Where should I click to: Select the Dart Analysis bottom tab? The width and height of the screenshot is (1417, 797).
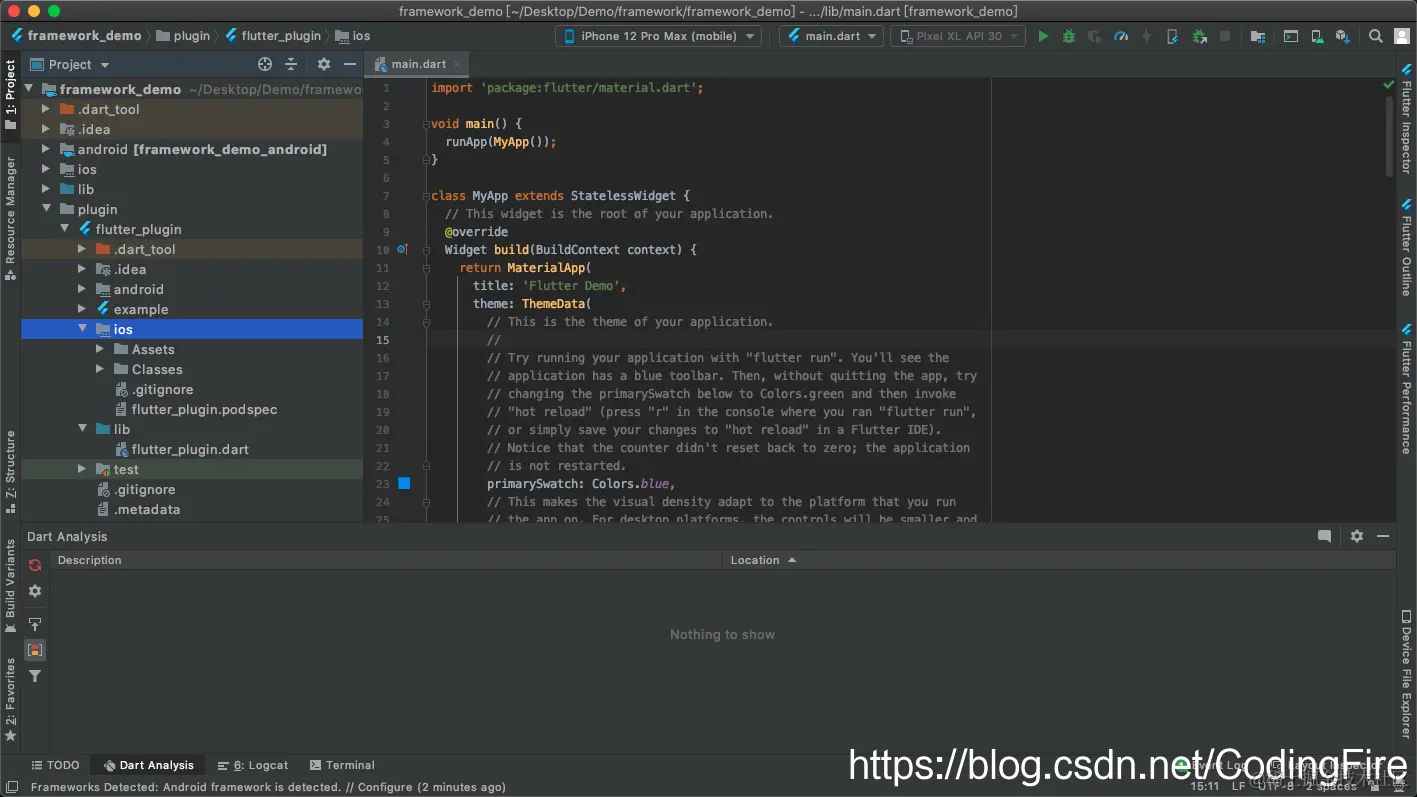point(148,765)
